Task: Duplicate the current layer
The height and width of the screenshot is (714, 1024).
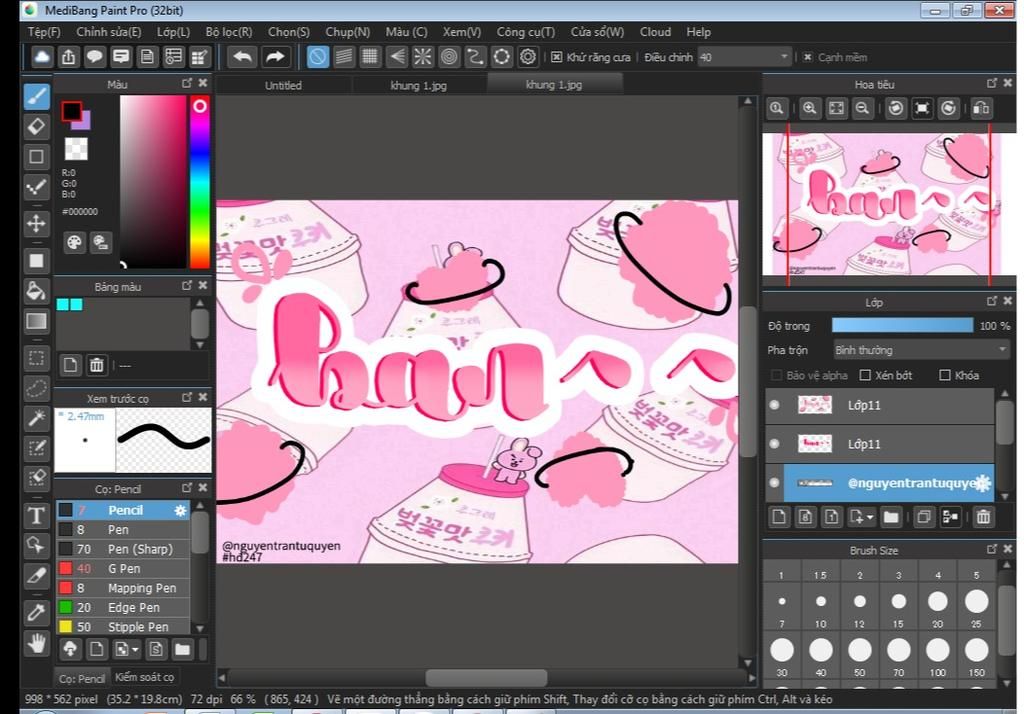Action: (923, 517)
